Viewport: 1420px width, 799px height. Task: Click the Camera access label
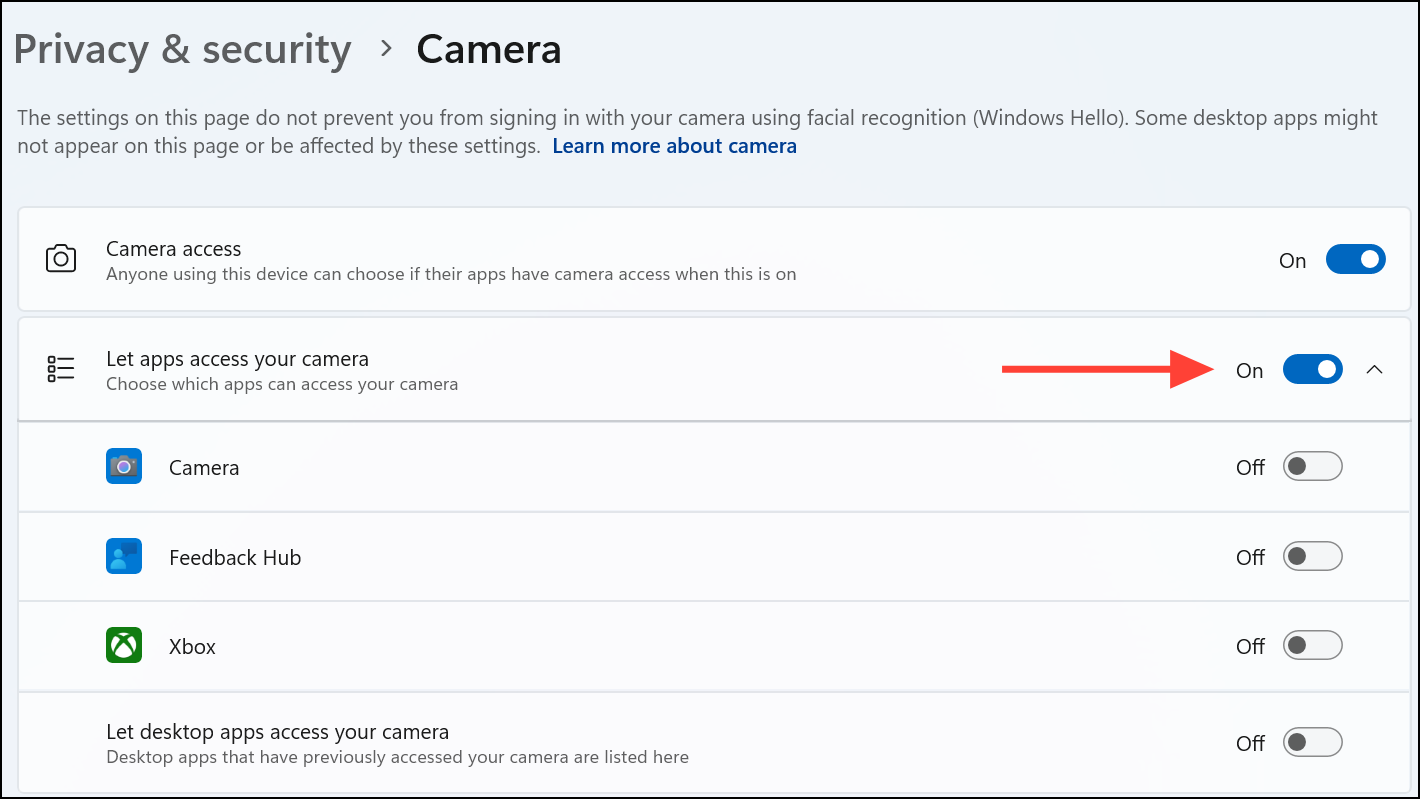pos(174,249)
